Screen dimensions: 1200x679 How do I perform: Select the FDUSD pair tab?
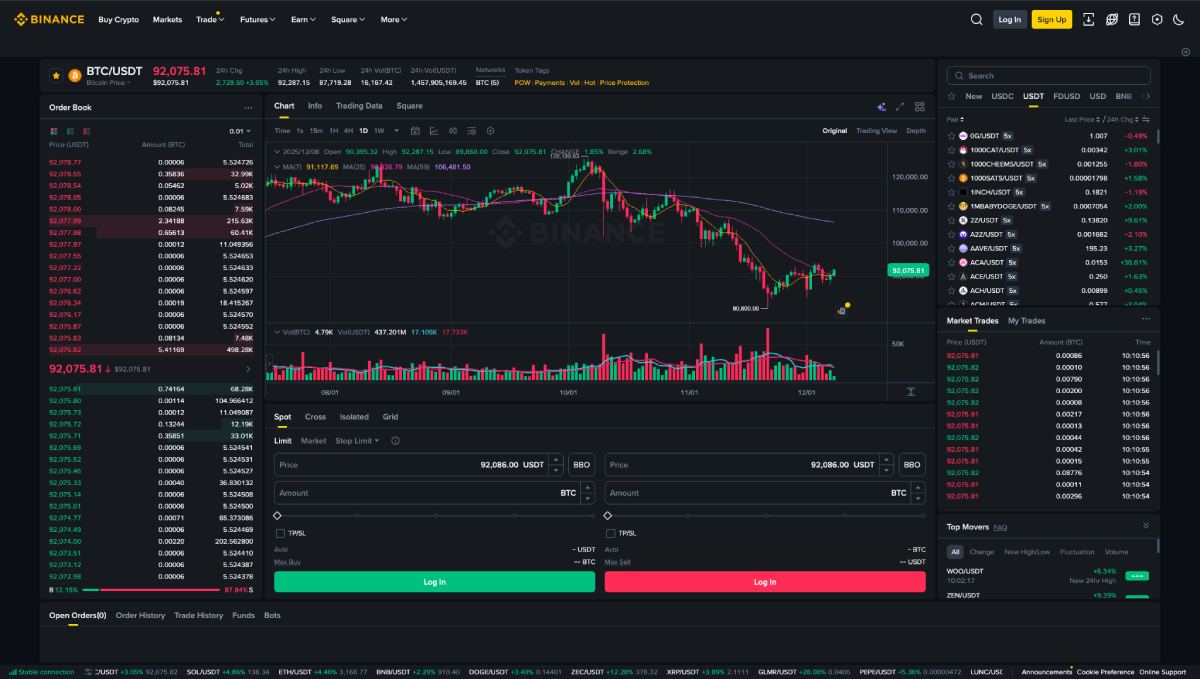[x=1067, y=97]
